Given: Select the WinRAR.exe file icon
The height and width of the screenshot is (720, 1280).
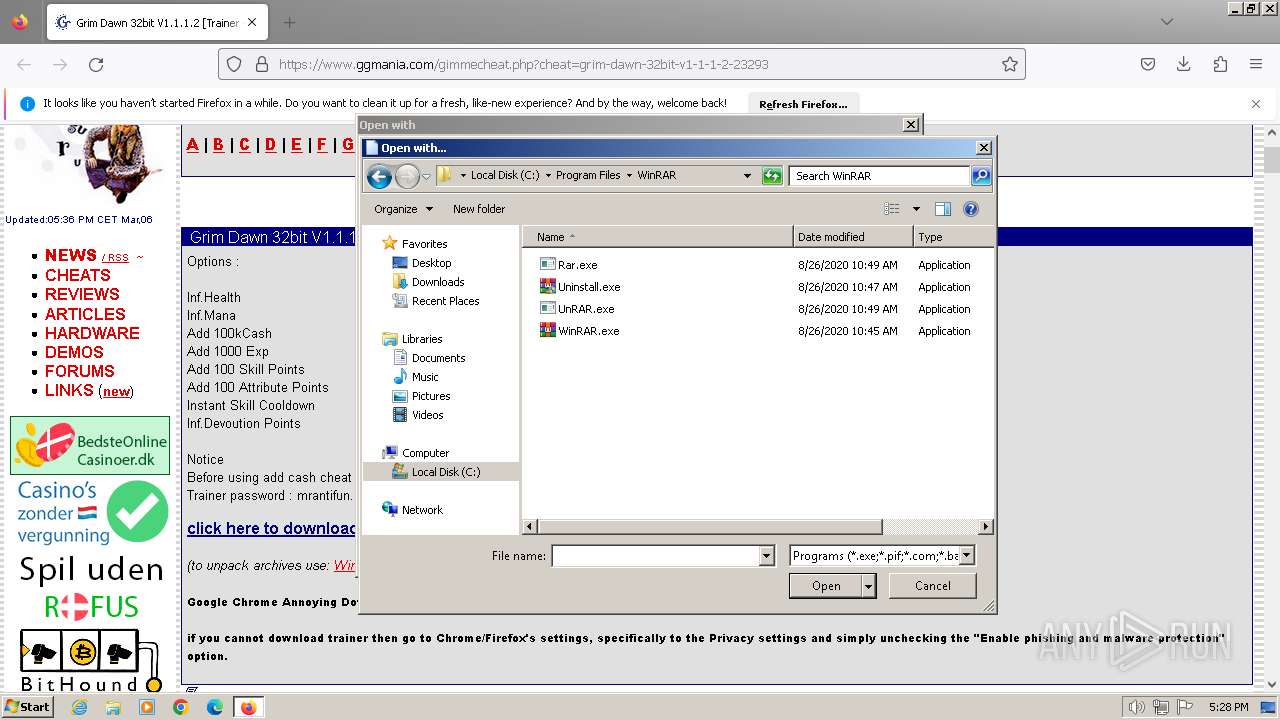Looking at the screenshot, I should click(547, 331).
